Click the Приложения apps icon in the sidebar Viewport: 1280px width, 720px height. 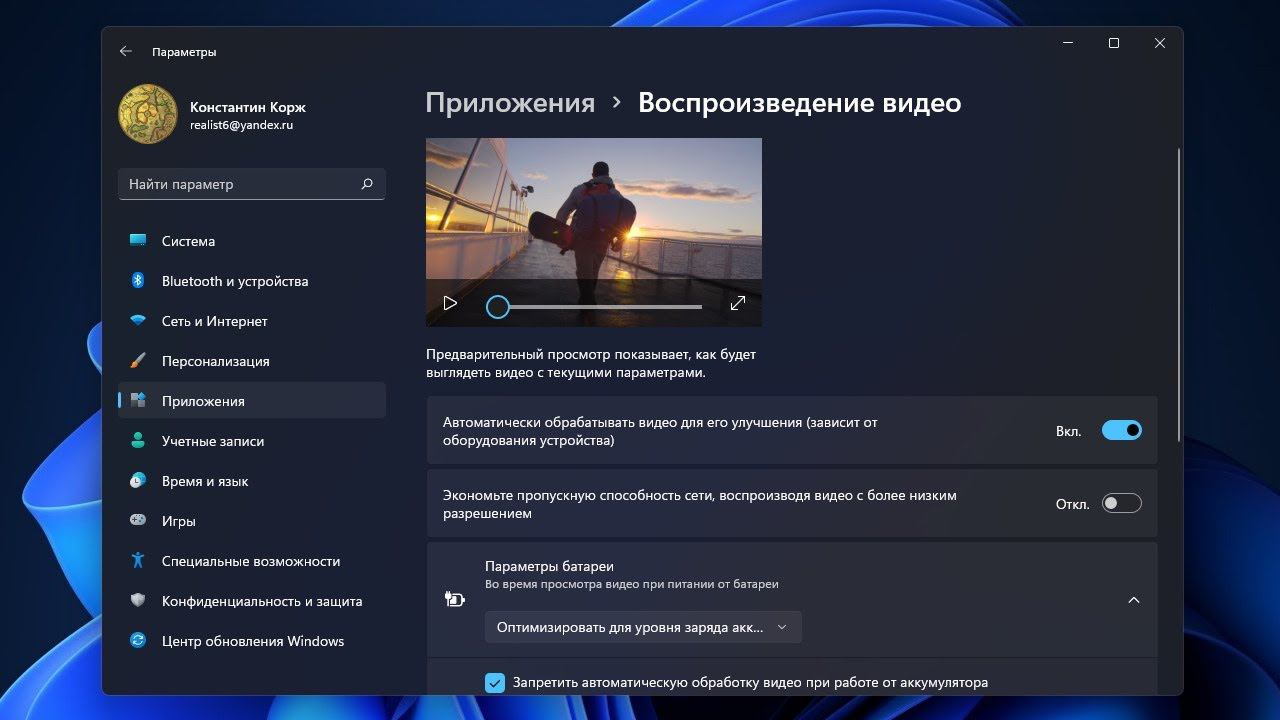click(x=138, y=401)
